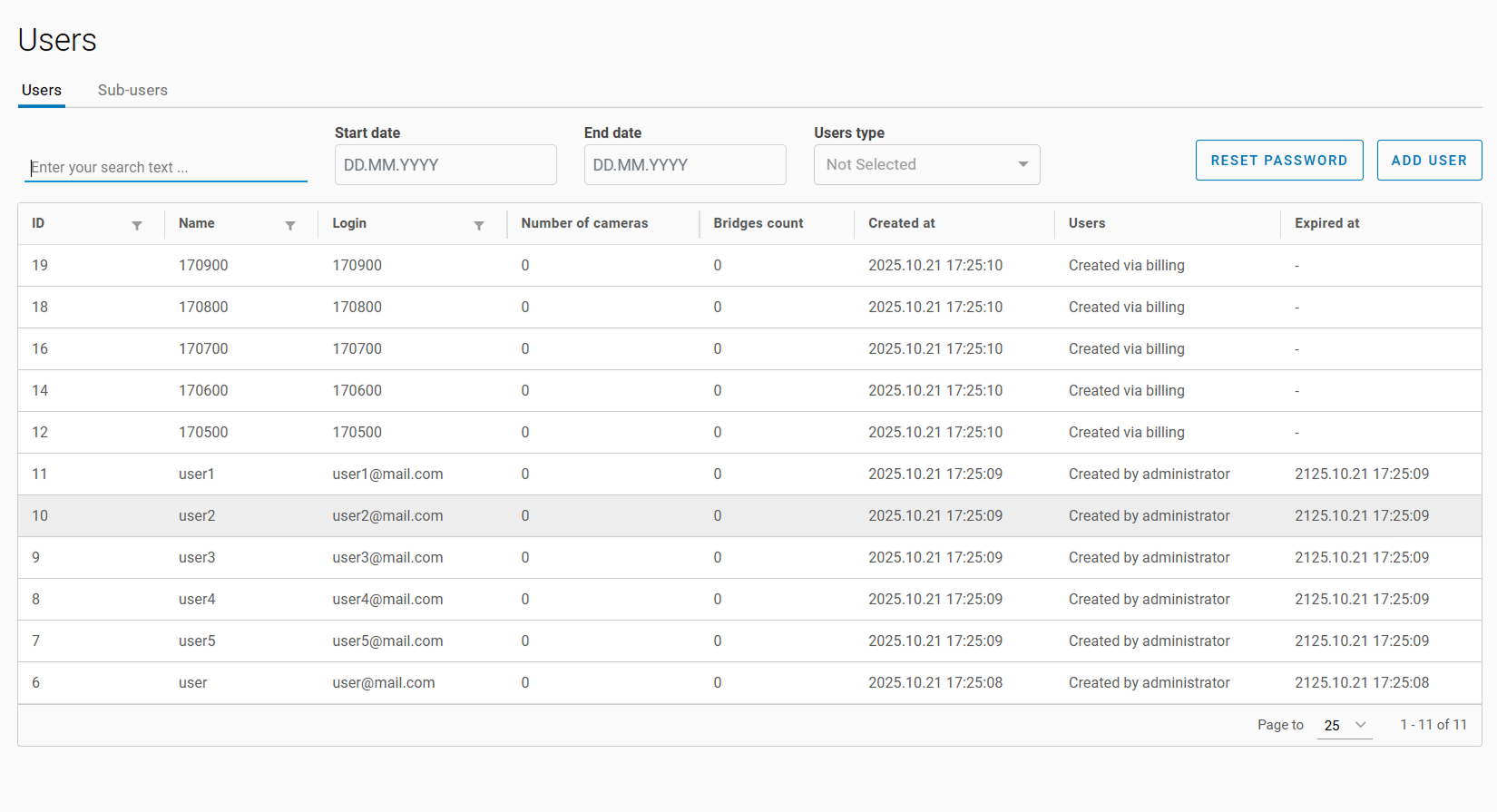Viewport: 1497px width, 812px height.
Task: Click the Login column filter icon
Action: point(479,225)
